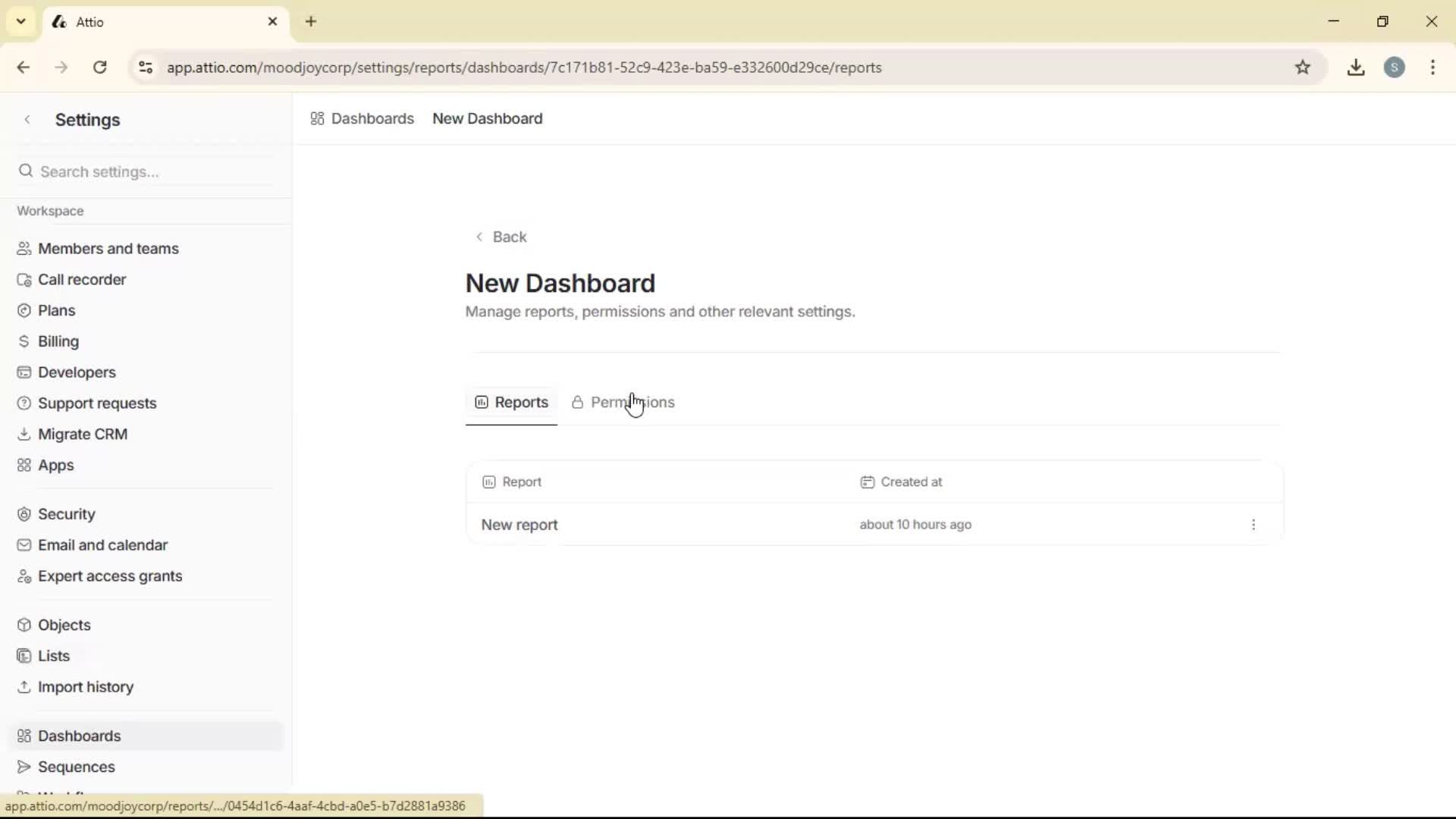
Task: Click the Dashboards icon in the breadcrumb
Action: (318, 118)
